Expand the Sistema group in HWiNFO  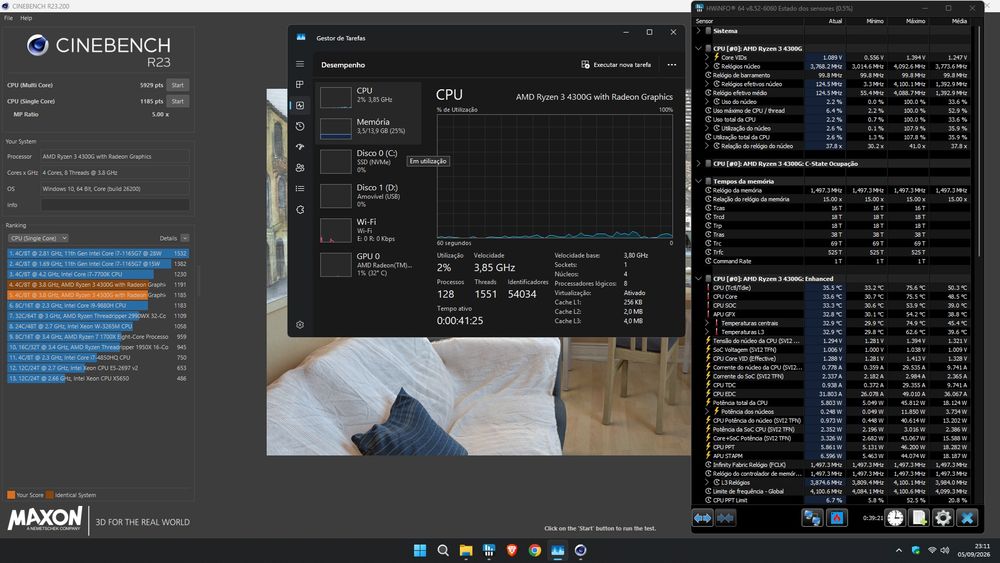698,31
